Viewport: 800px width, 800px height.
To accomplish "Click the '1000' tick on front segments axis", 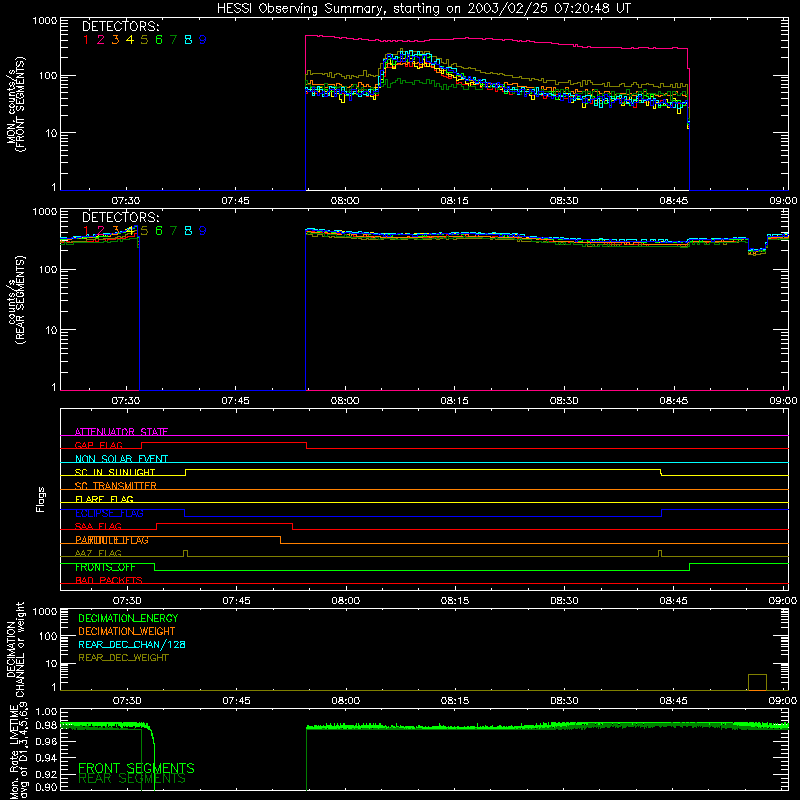I will coord(45,20).
